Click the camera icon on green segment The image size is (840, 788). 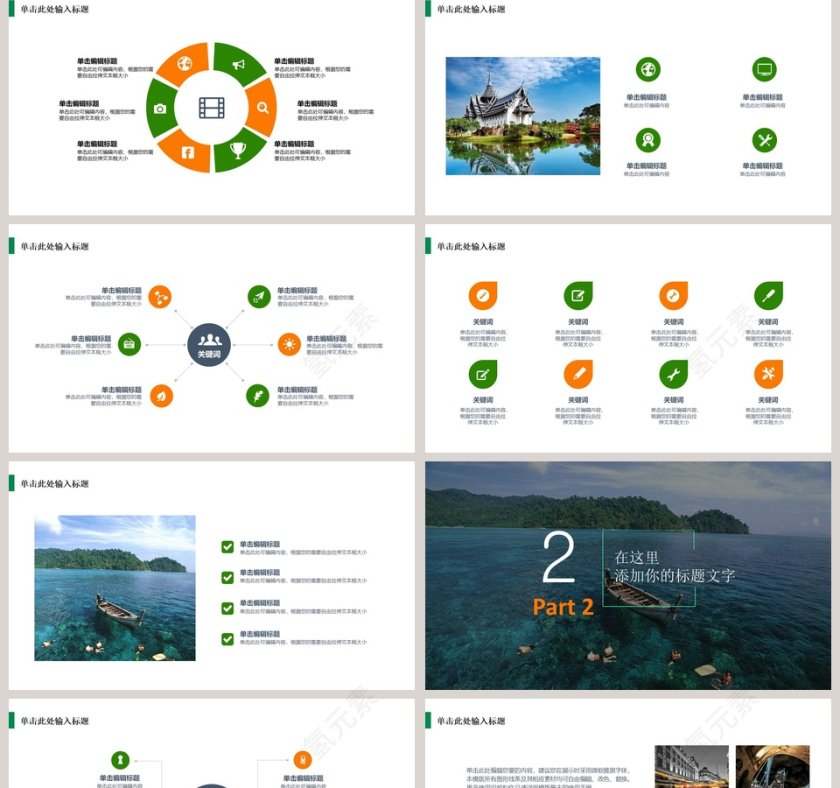tap(160, 108)
